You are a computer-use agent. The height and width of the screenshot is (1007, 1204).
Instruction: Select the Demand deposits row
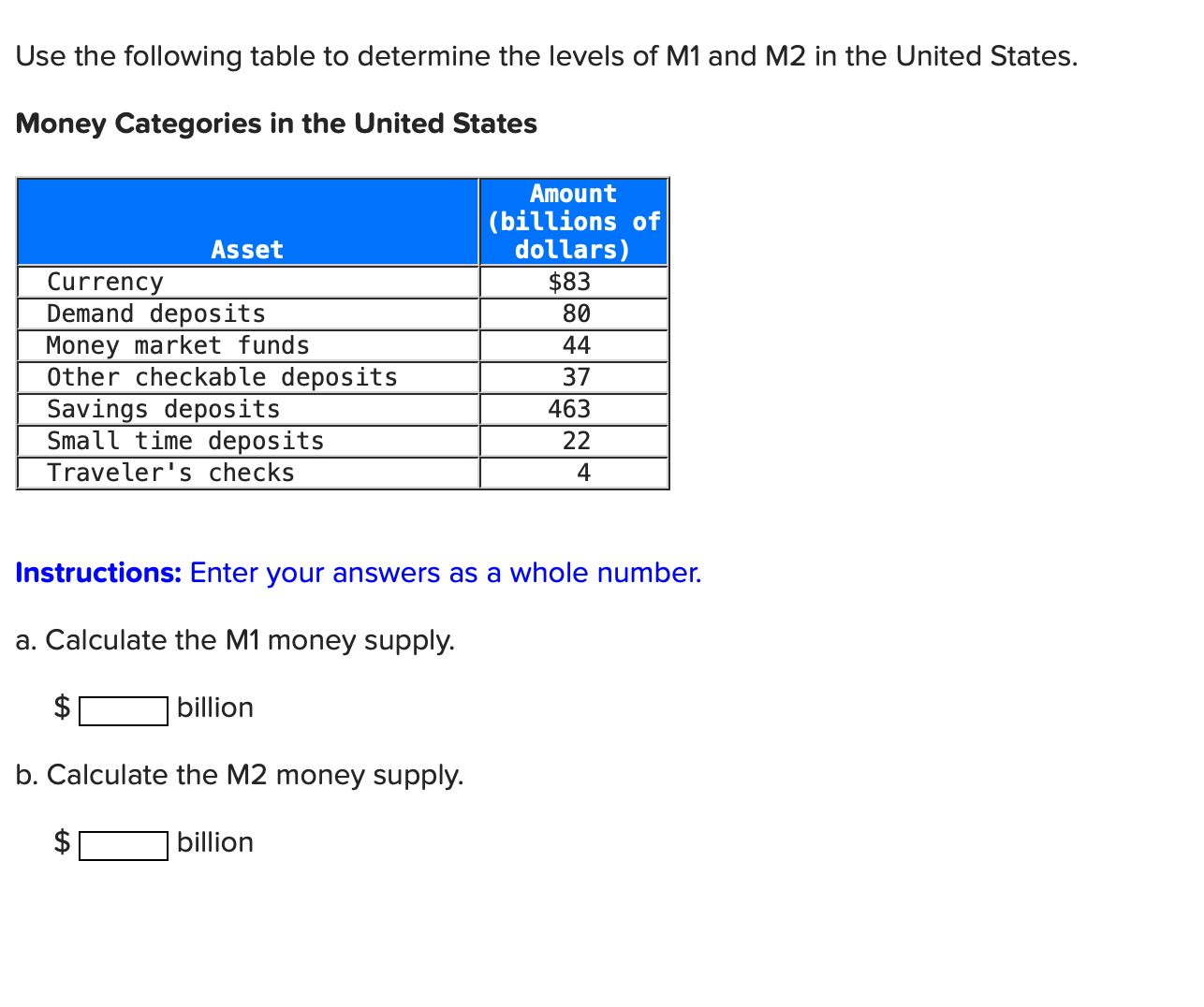click(x=156, y=314)
